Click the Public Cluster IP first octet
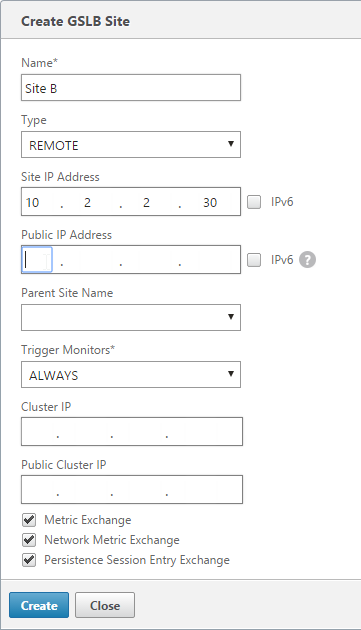The width and height of the screenshot is (361, 630). [37, 489]
